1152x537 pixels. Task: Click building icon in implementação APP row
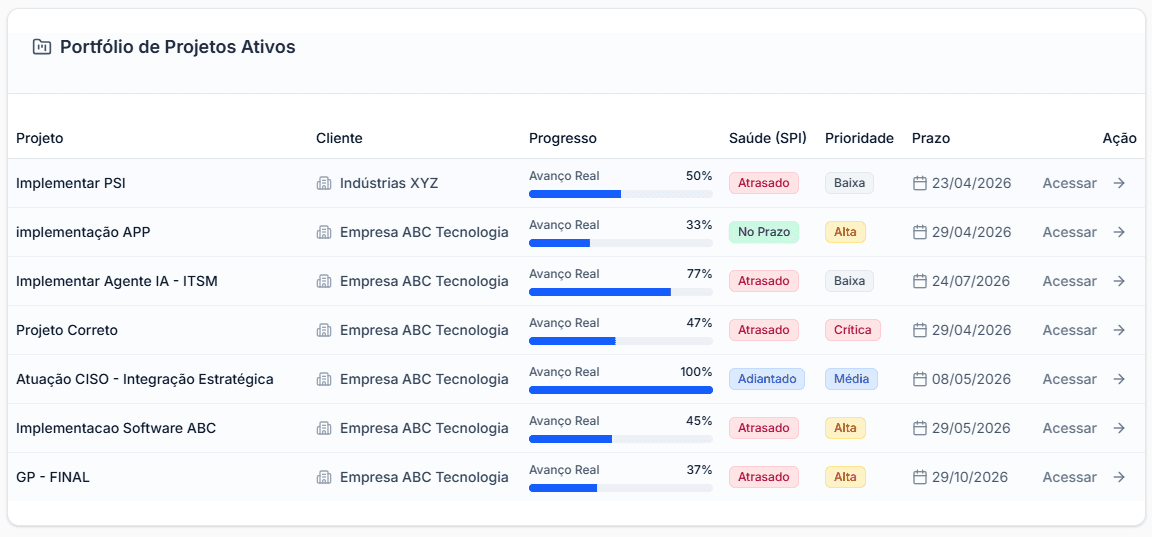pos(324,232)
